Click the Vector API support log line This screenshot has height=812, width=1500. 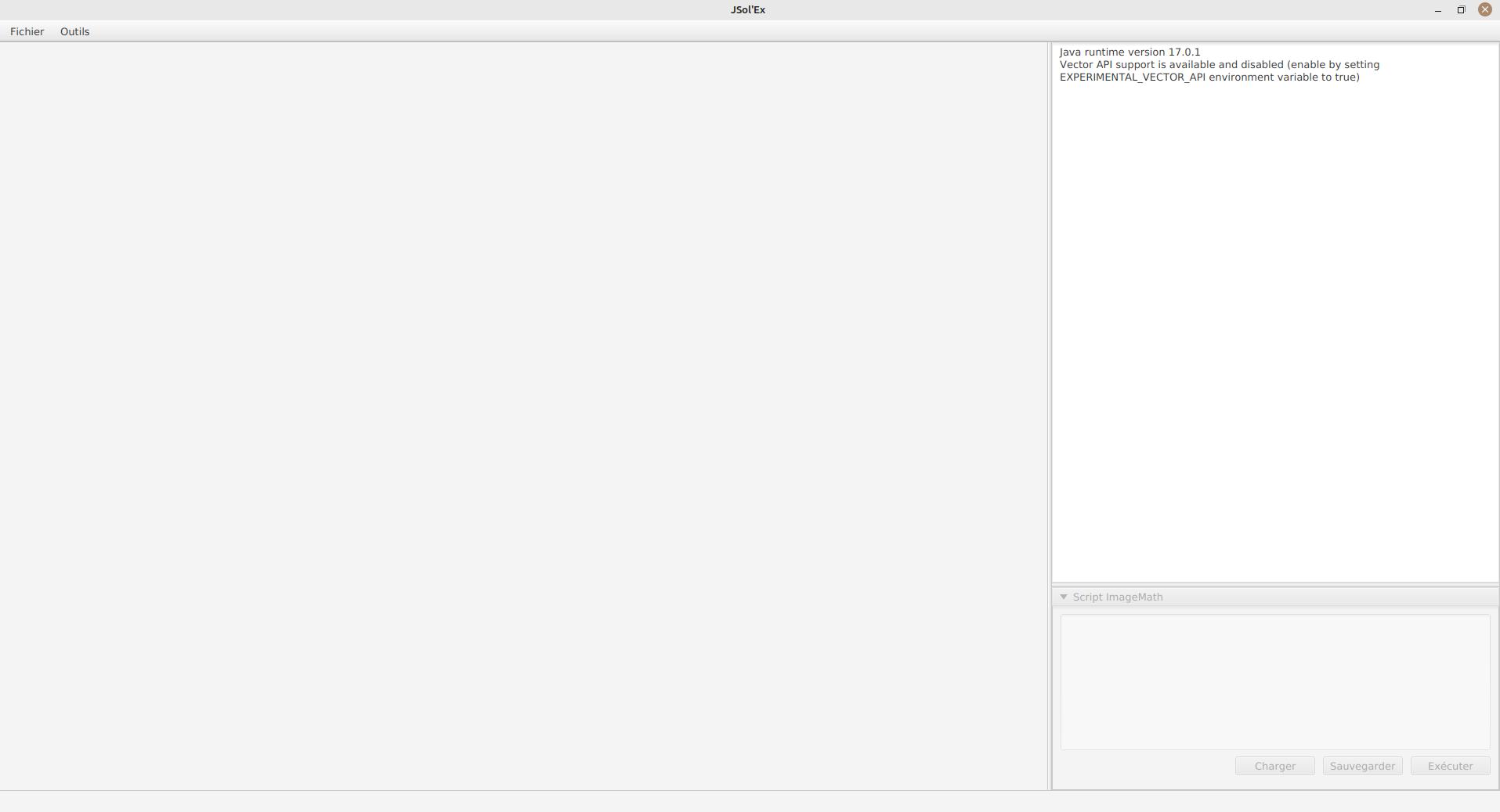point(1219,64)
